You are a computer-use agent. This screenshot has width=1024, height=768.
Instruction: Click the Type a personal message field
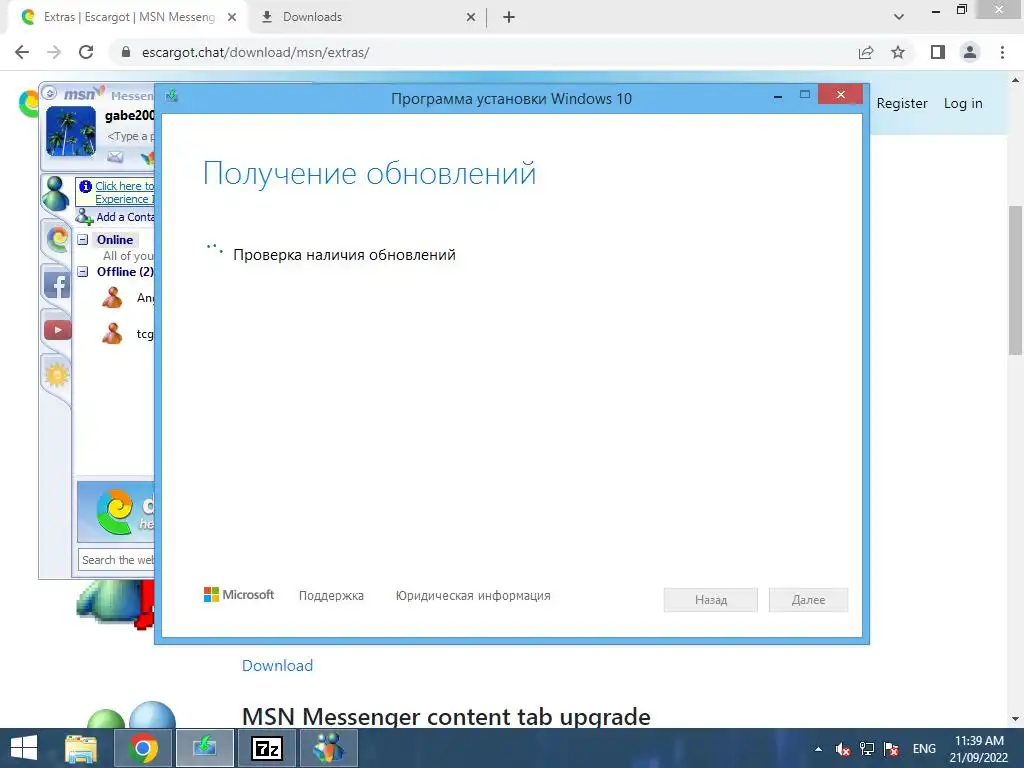(131, 136)
